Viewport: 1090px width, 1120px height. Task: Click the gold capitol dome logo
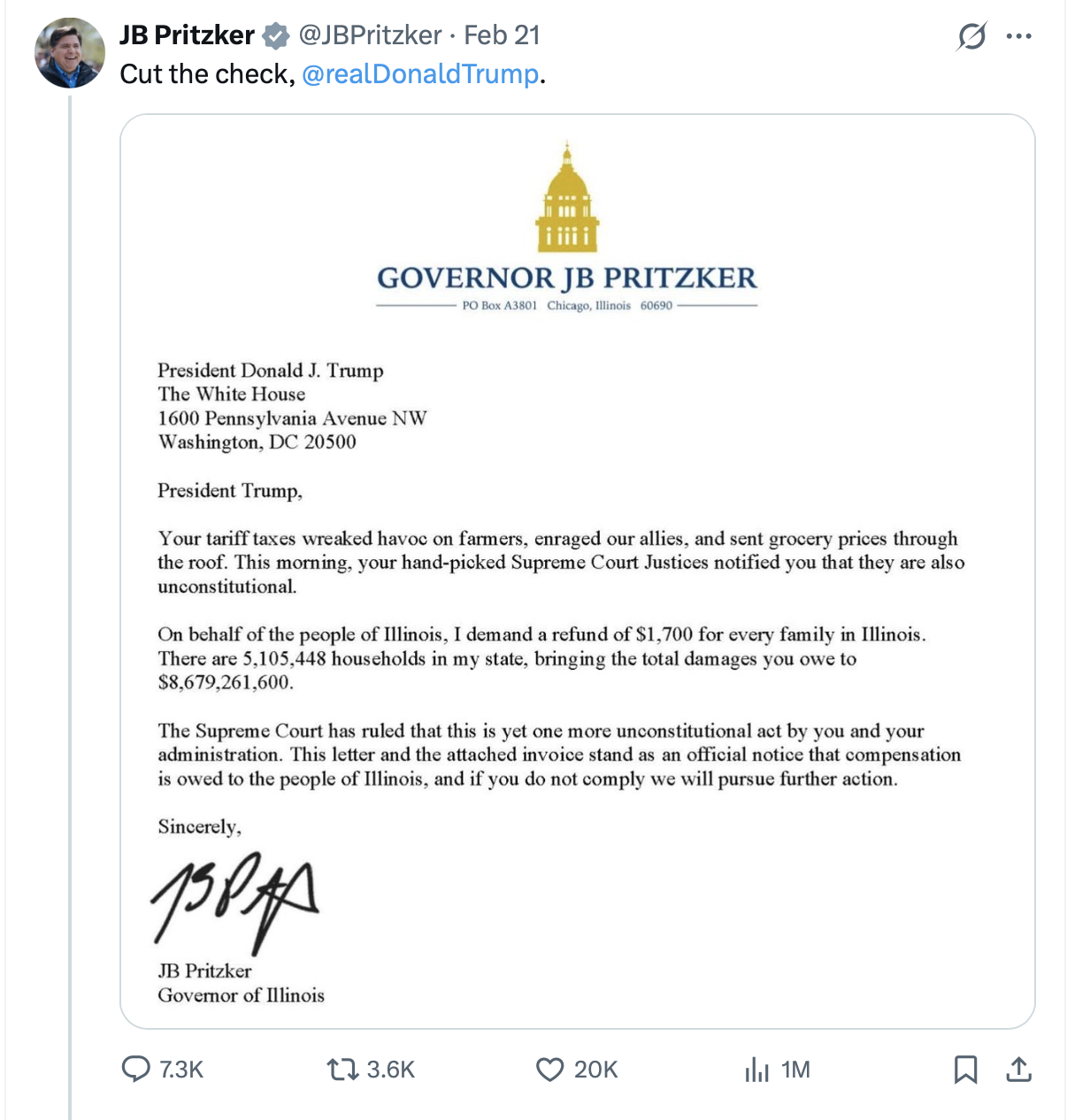coord(567,199)
